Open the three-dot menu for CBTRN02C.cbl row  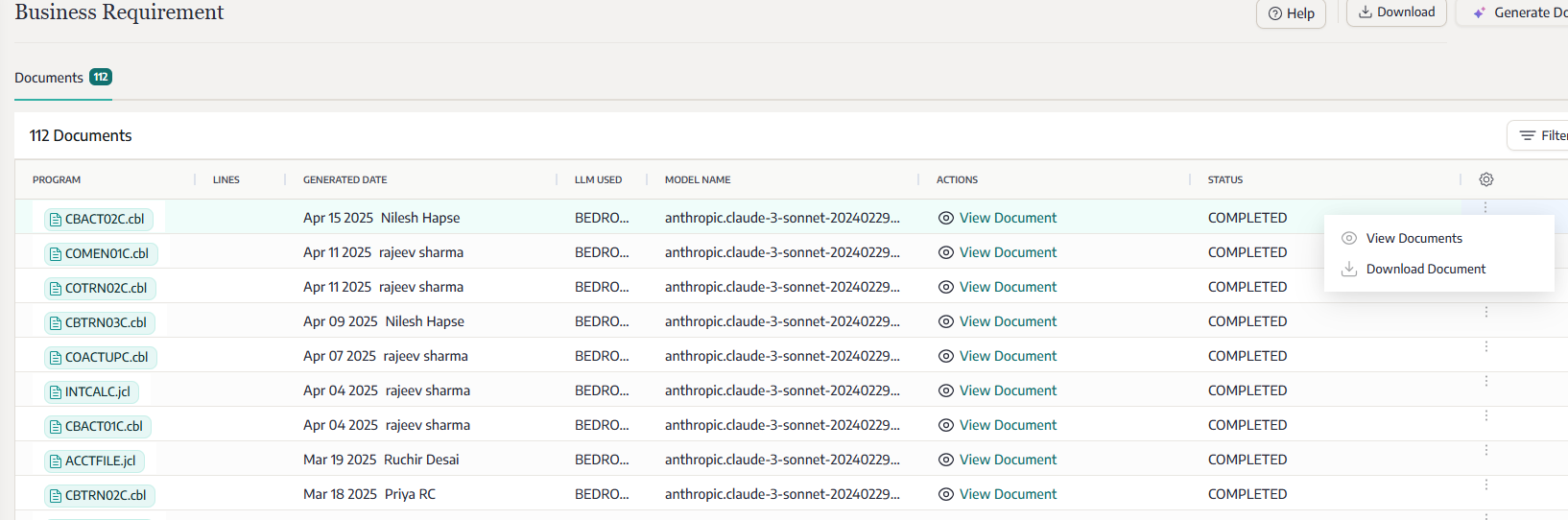1486,485
